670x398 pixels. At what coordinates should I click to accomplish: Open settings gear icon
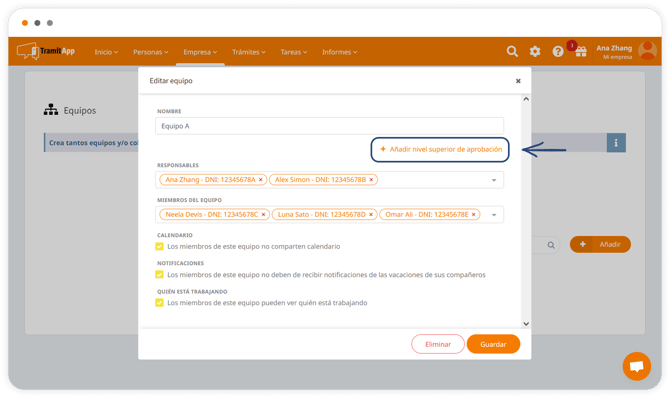coord(535,52)
